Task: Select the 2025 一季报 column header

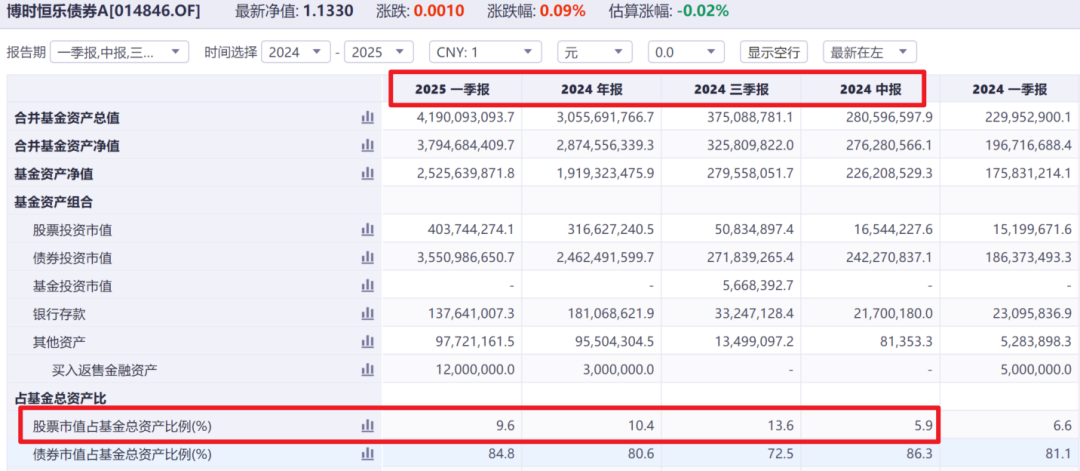Action: pos(452,90)
